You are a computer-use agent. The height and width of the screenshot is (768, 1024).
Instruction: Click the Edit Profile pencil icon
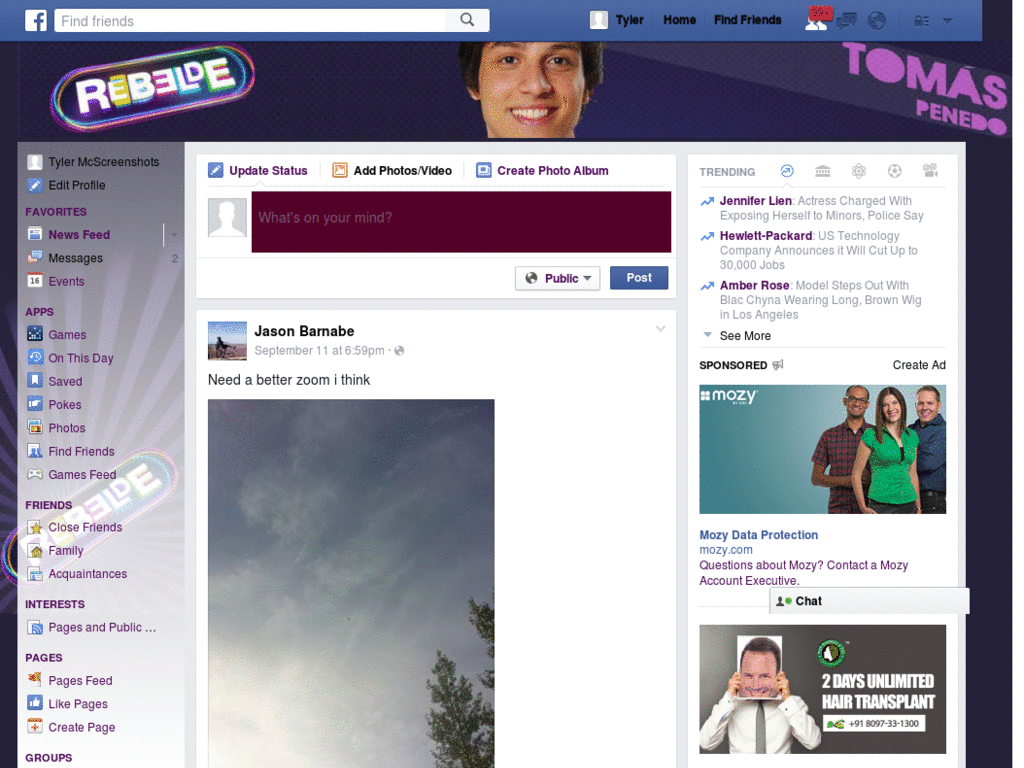pyautogui.click(x=35, y=185)
